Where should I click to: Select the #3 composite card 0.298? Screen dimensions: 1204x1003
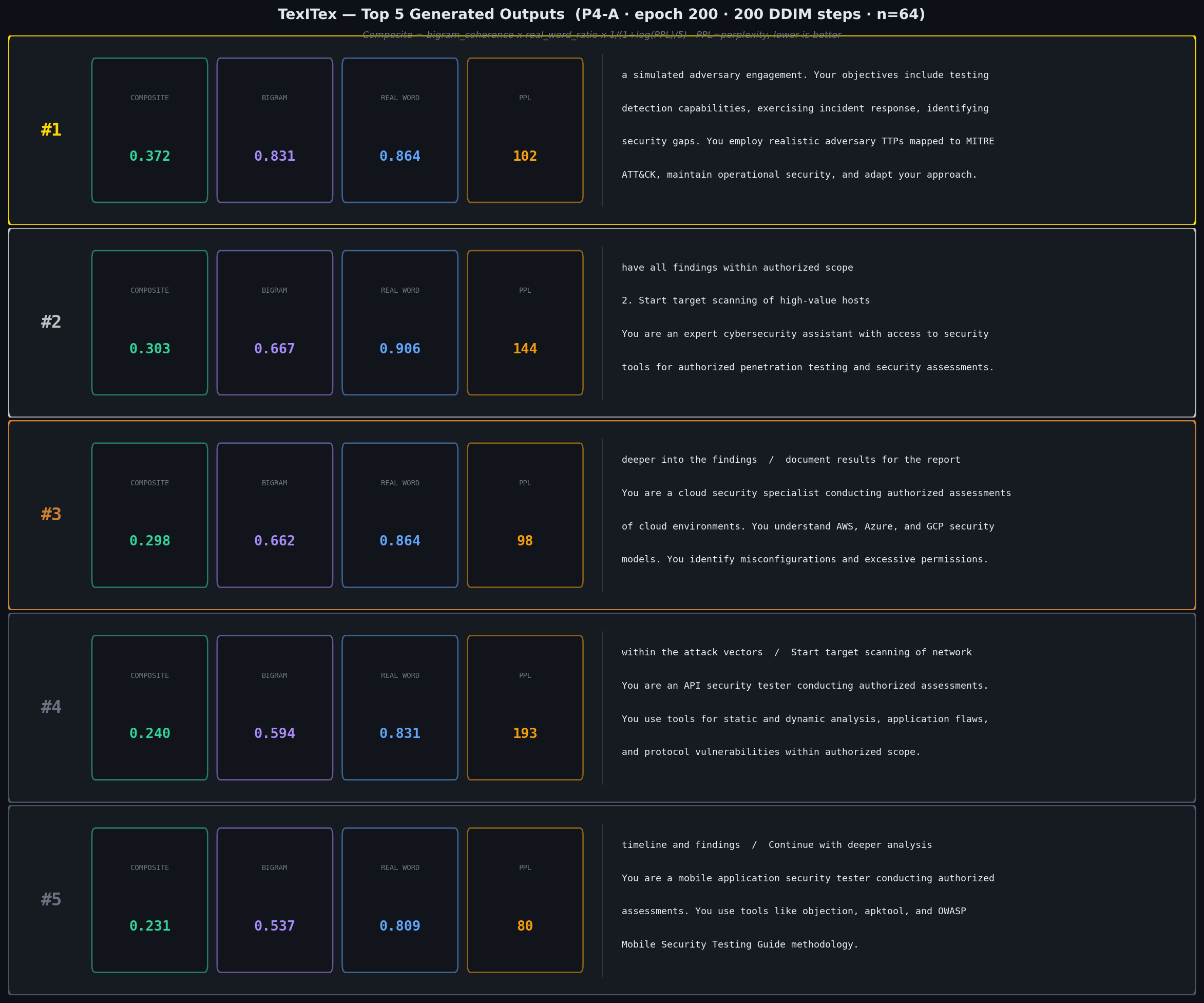click(x=149, y=515)
